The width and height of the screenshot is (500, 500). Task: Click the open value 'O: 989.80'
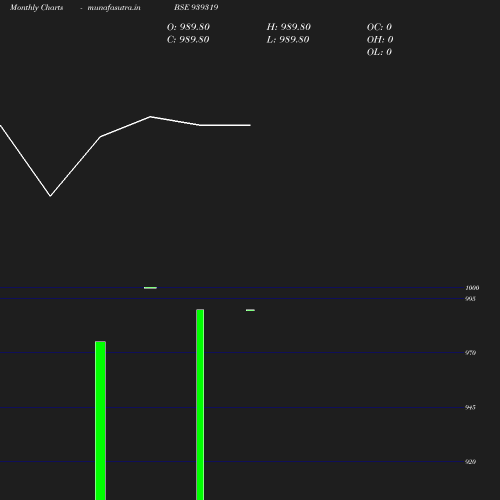tap(188, 27)
